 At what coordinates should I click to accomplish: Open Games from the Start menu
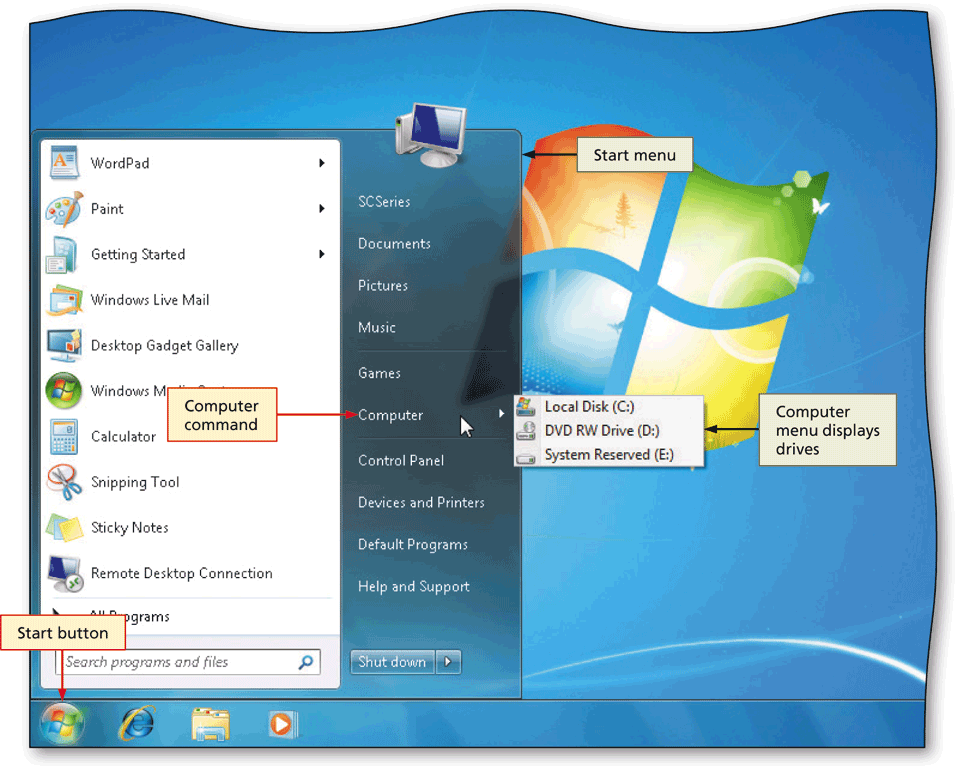pos(379,373)
